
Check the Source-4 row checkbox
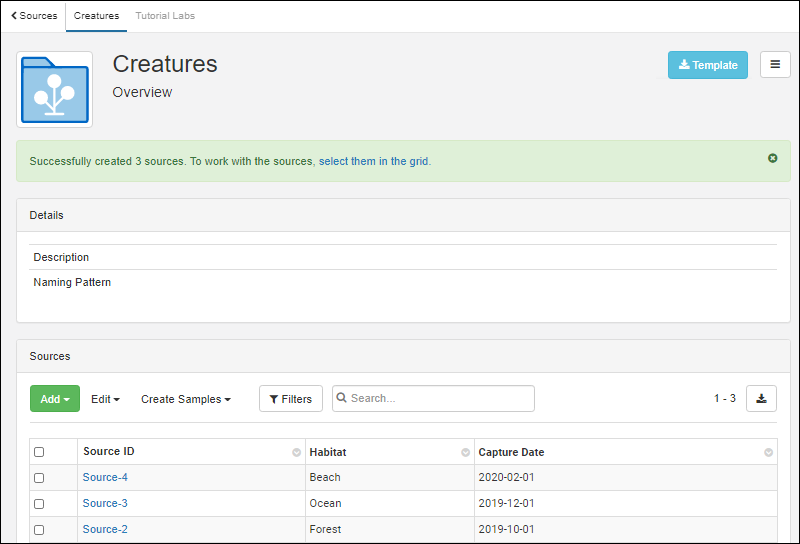pos(39,478)
